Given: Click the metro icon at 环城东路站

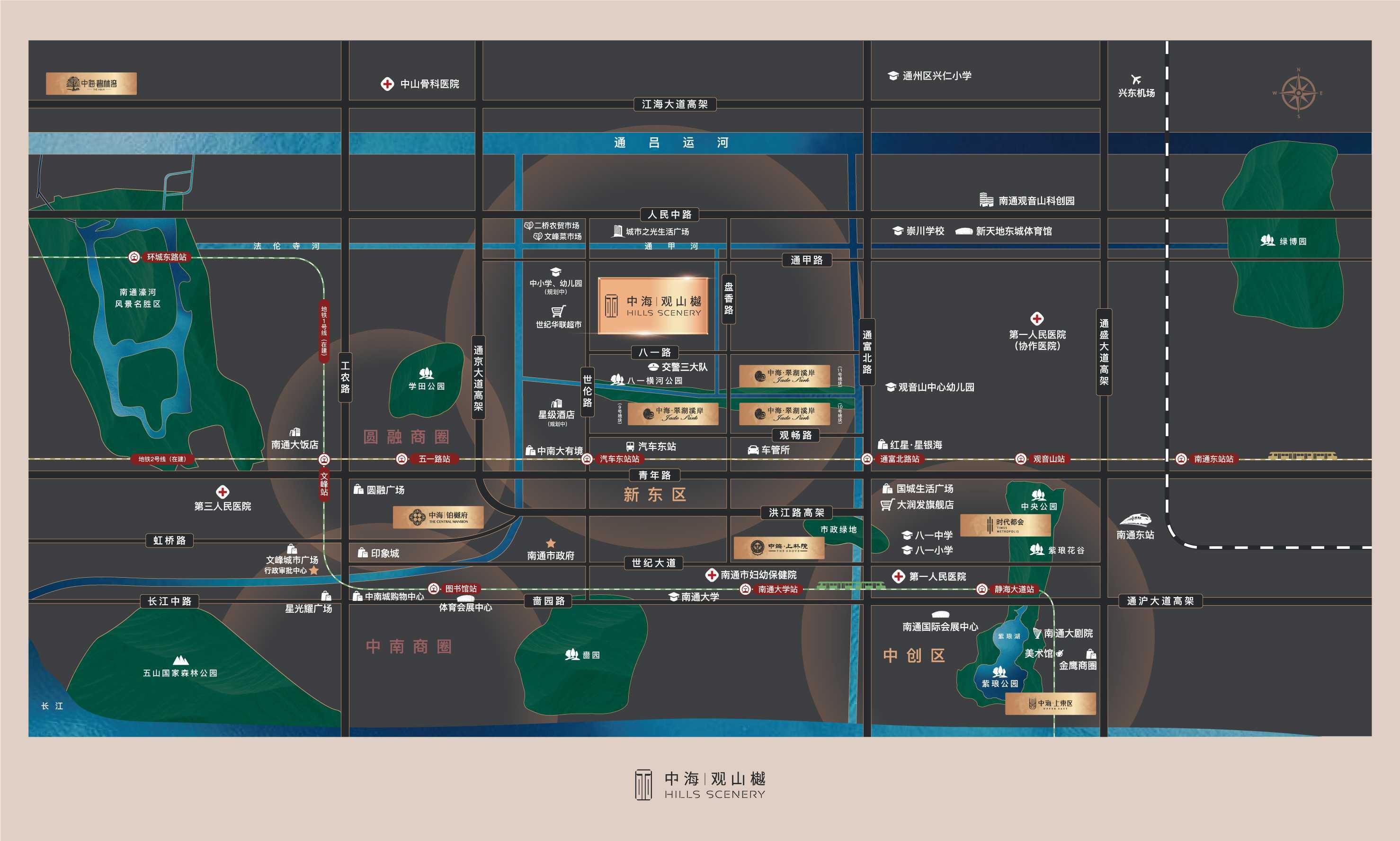Looking at the screenshot, I should 134,257.
